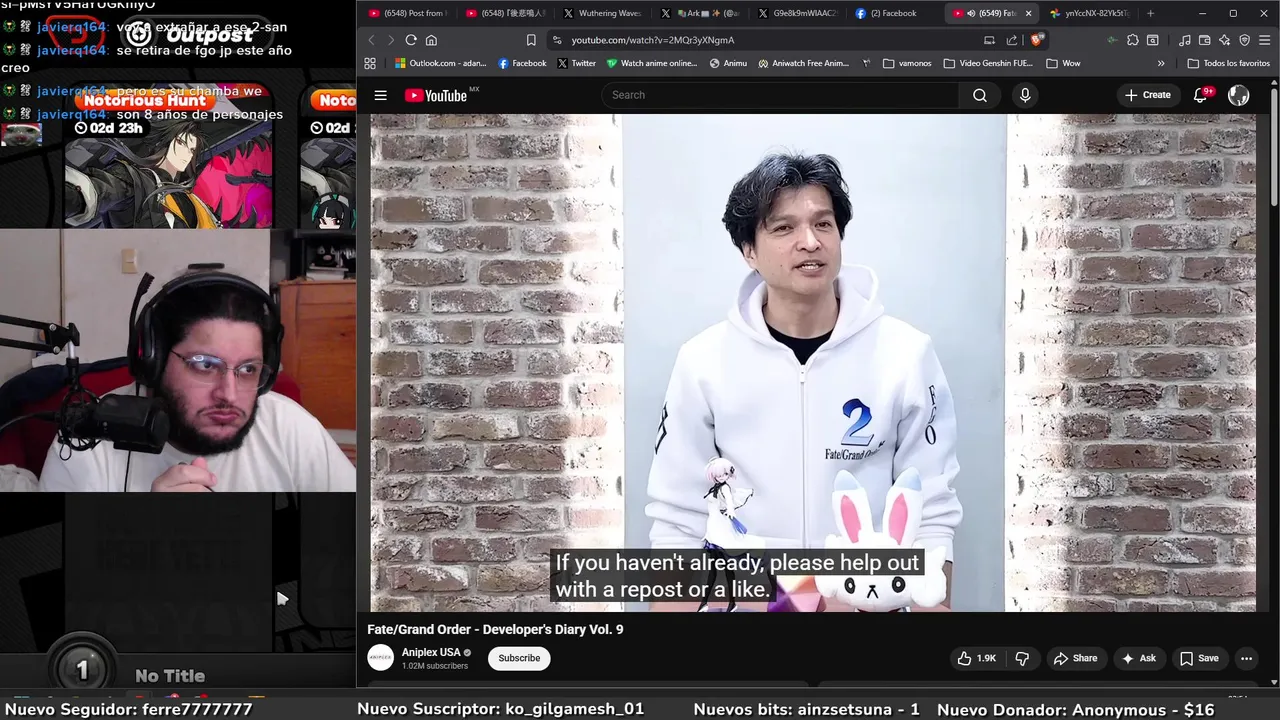Close the active (6549) Fate tab
The width and height of the screenshot is (1280, 720).
point(1027,13)
